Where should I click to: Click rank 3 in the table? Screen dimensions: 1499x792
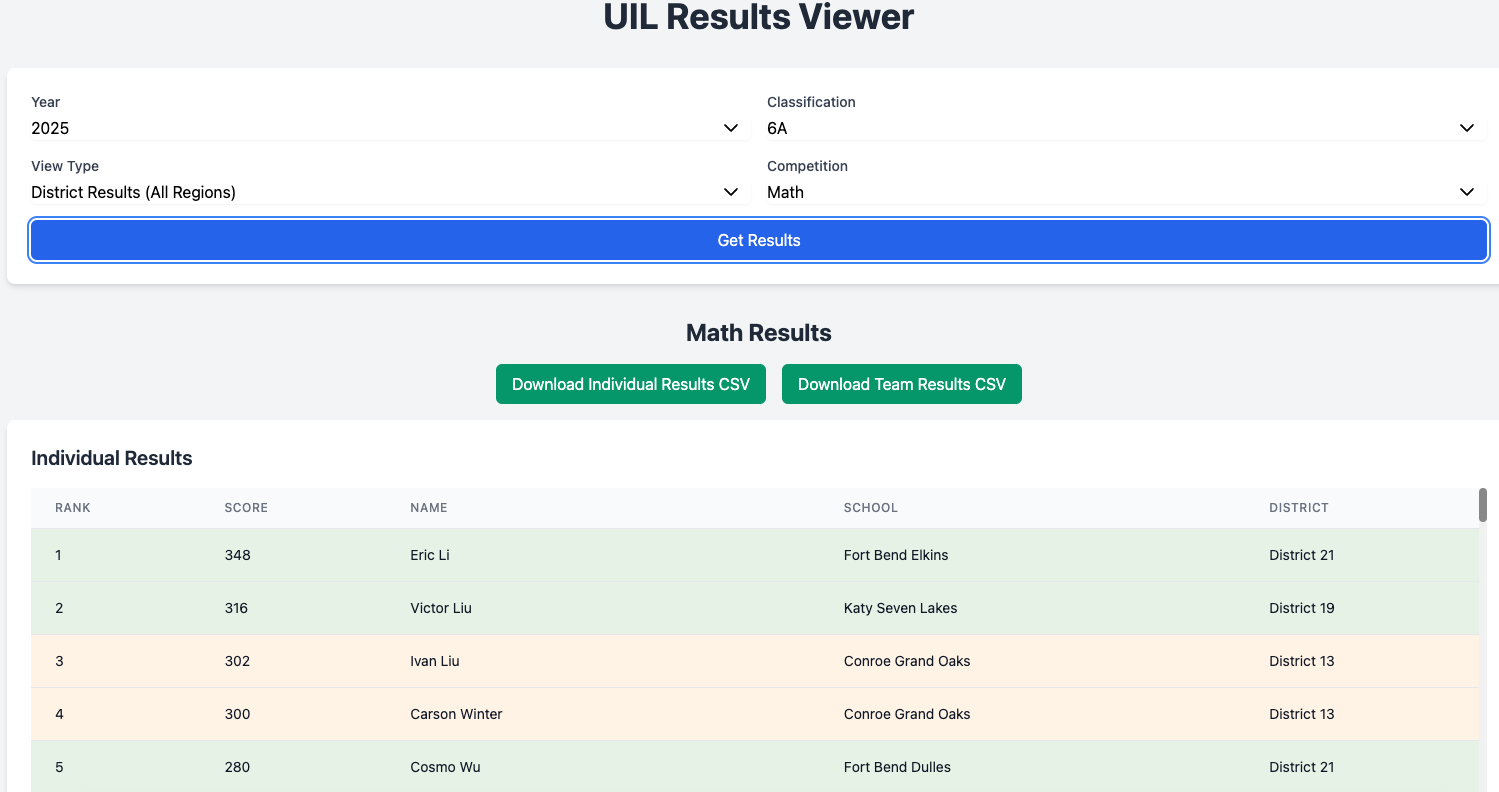[59, 661]
